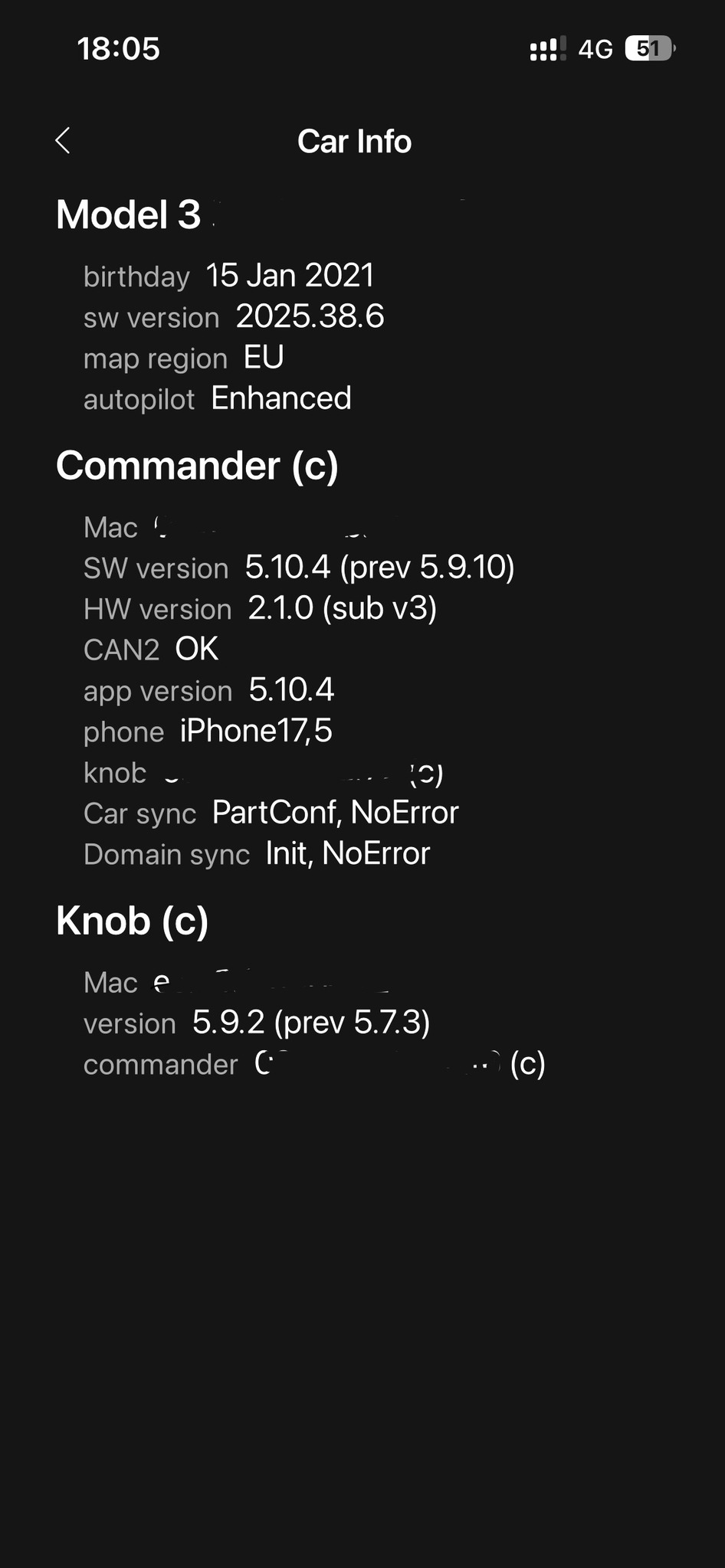Tap the autopilot Enhanced row
Viewport: 725px width, 1568px height.
click(218, 399)
